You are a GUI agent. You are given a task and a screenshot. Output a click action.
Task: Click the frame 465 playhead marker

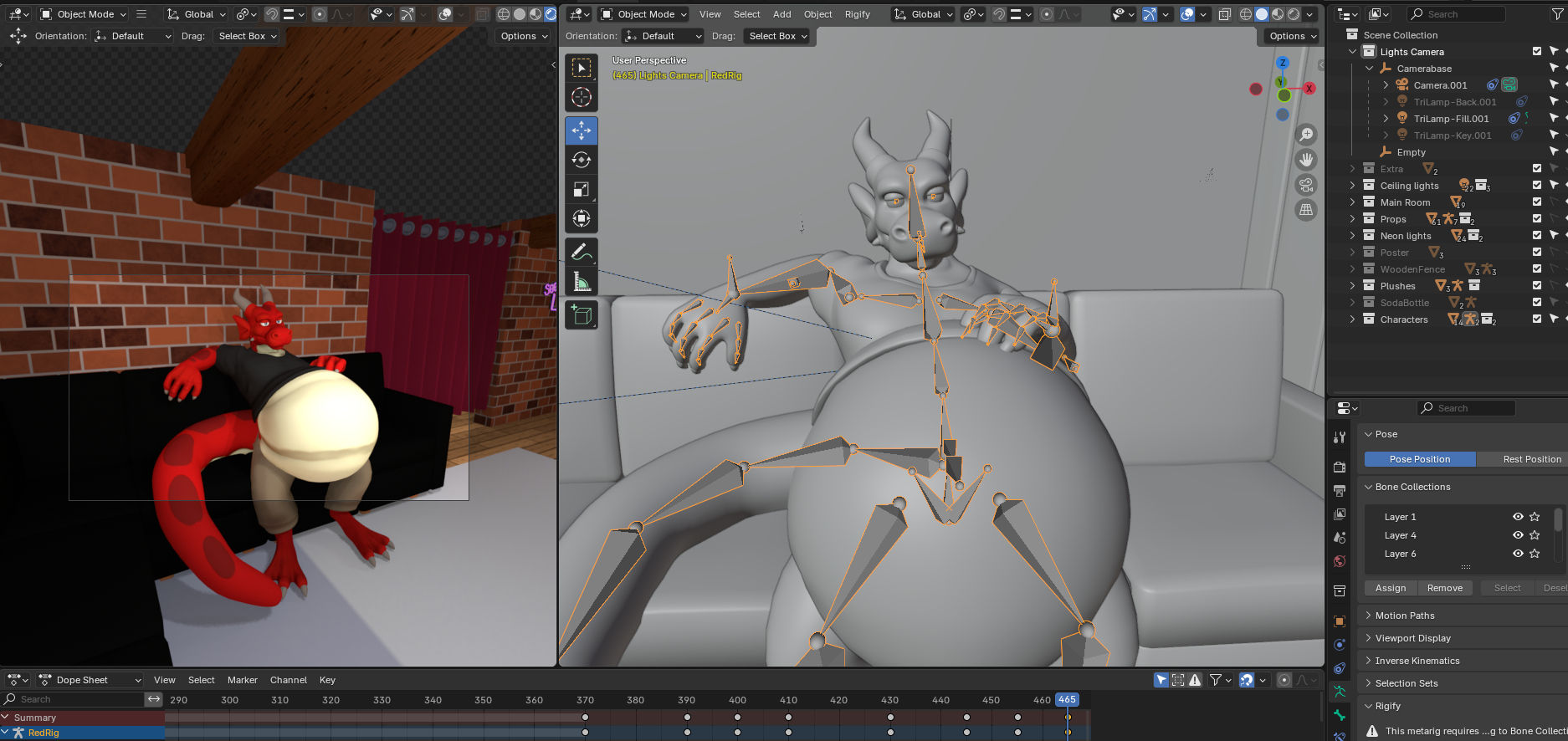coord(1067,699)
